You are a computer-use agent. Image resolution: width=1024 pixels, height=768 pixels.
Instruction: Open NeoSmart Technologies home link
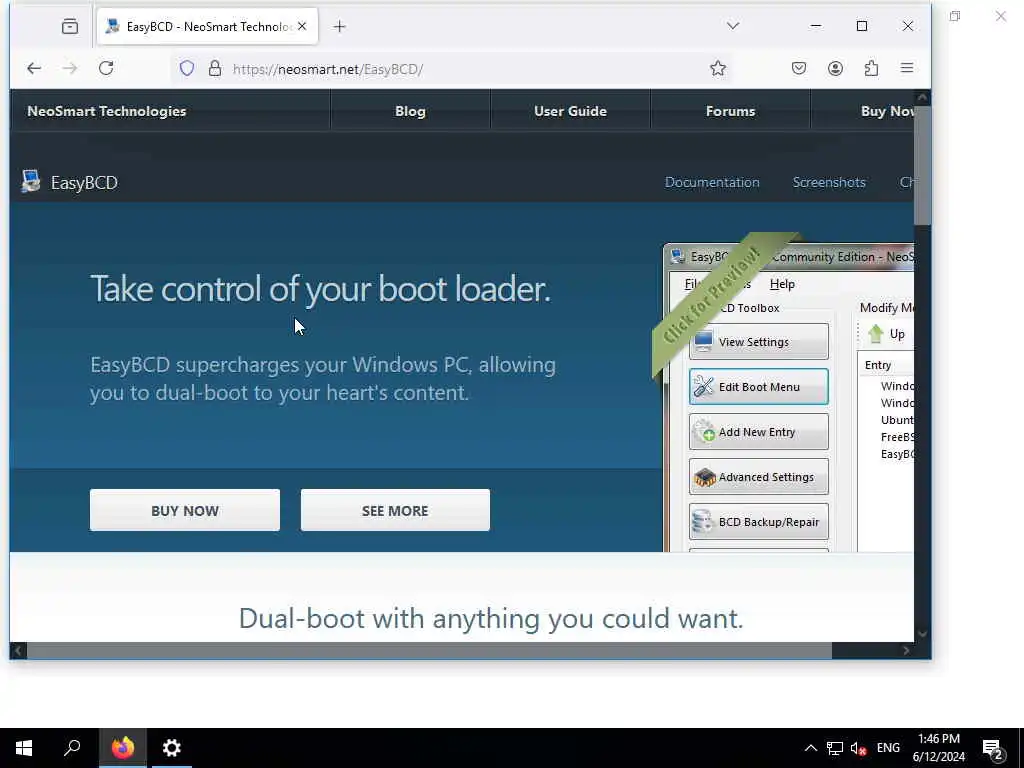(106, 111)
